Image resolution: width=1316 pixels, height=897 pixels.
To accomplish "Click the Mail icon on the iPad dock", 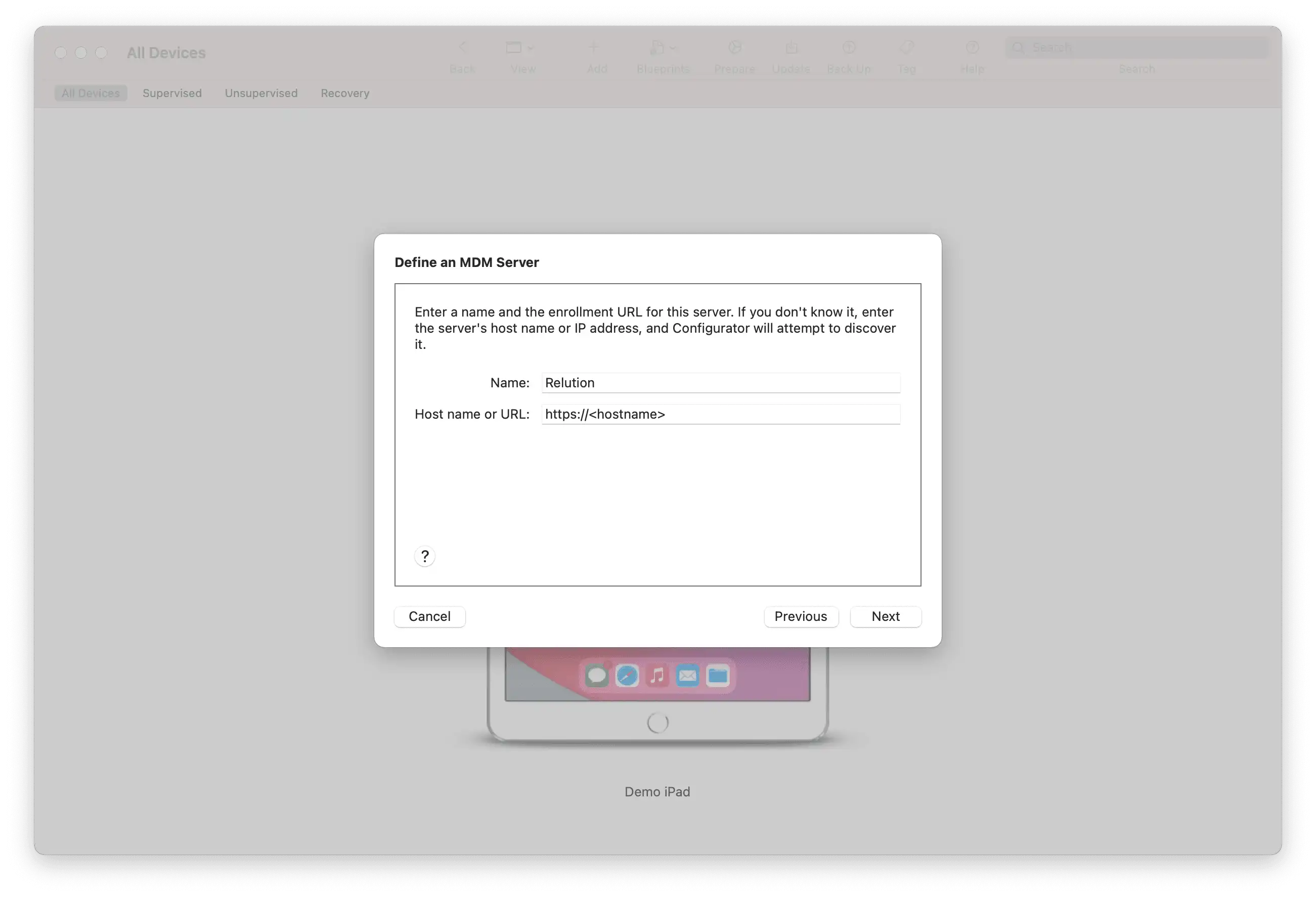I will coord(687,676).
